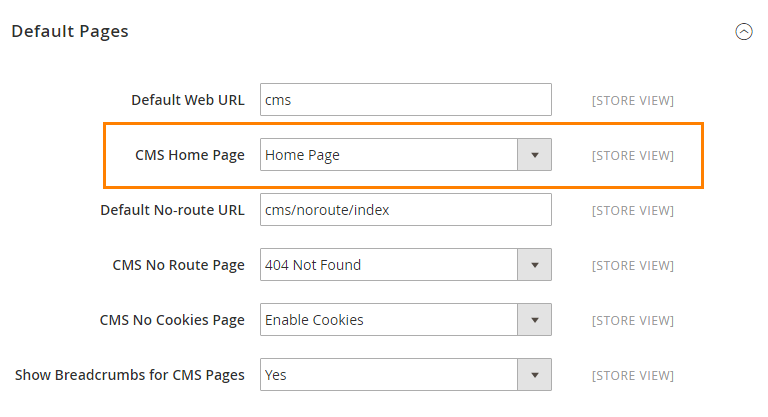The height and width of the screenshot is (417, 768).
Task: Open CMS No Cookies Page dropdown arrow
Action: (534, 319)
